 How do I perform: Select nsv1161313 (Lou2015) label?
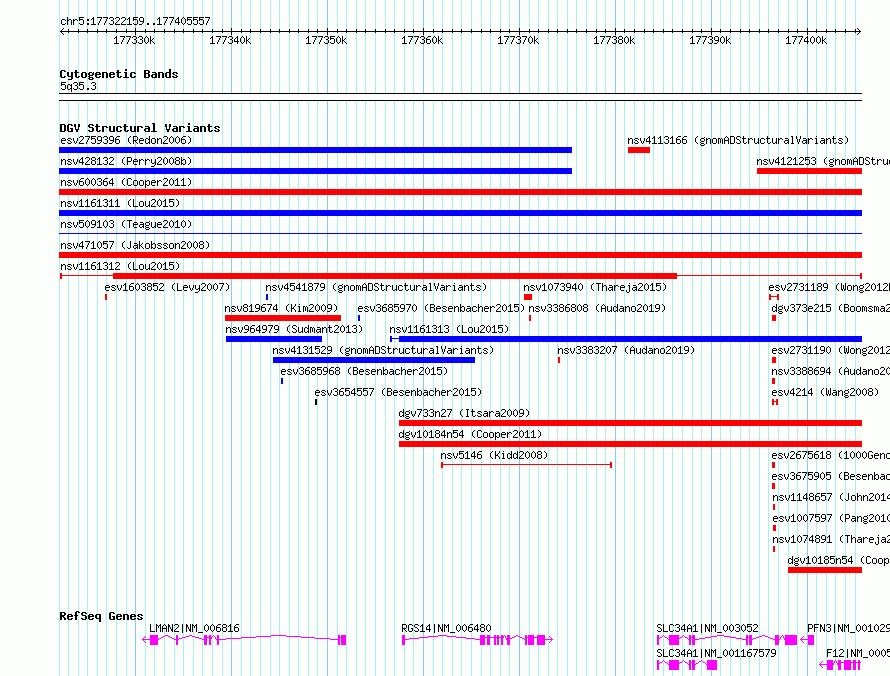pos(449,329)
